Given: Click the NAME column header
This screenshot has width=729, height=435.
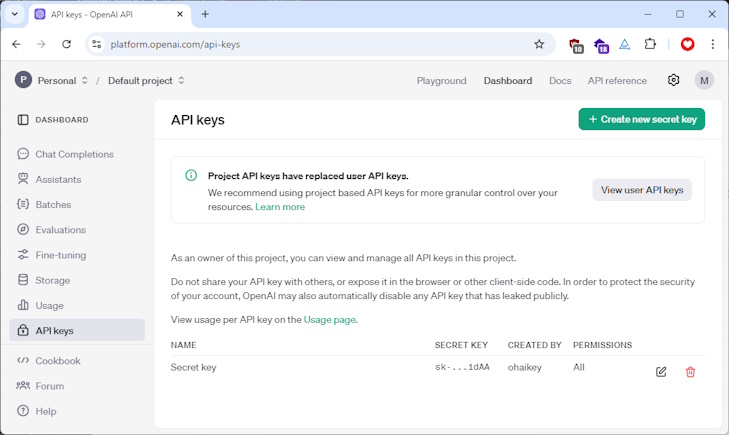Looking at the screenshot, I should click(x=183, y=345).
